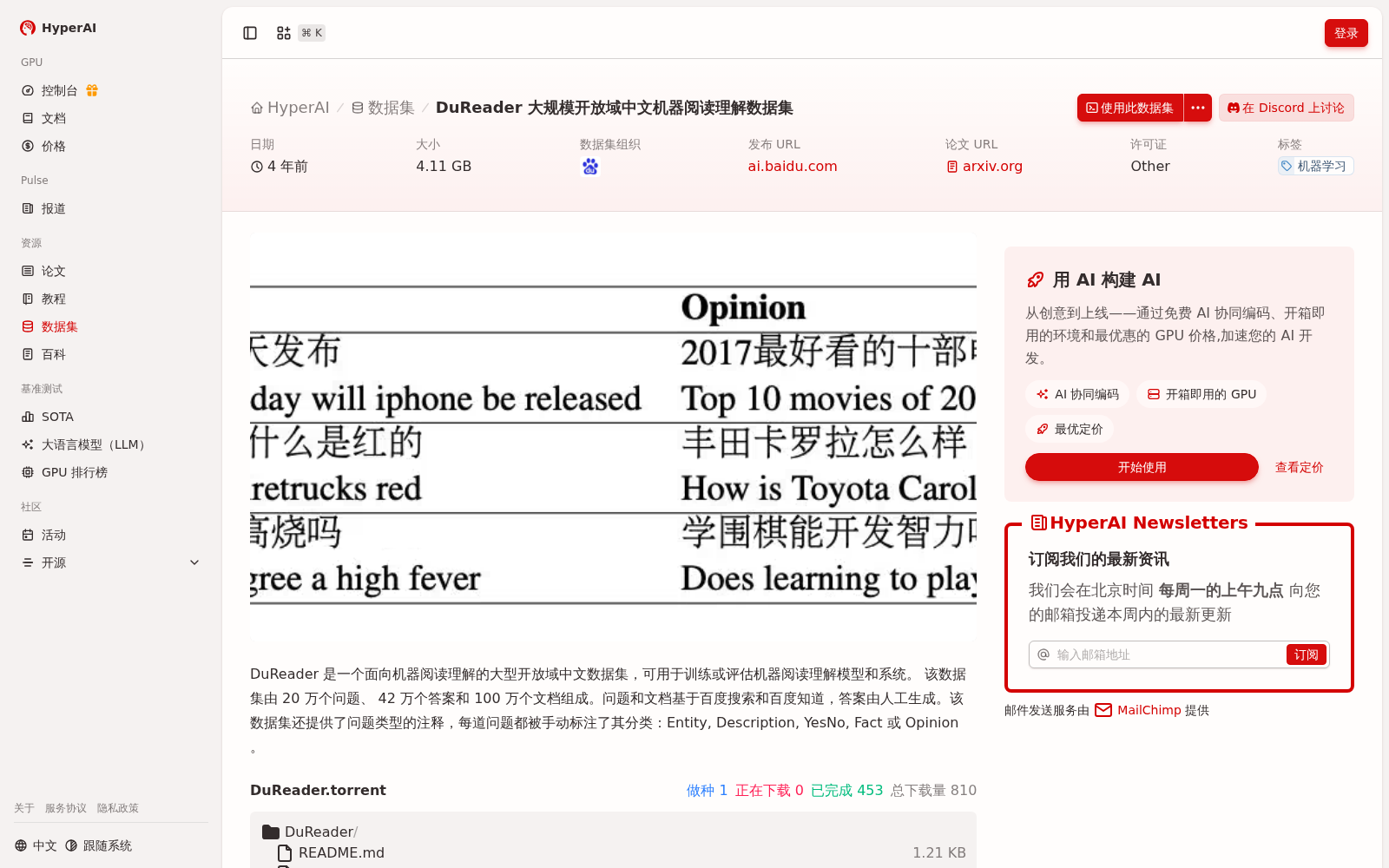
Task: Open the arxiv.org paper link
Action: click(x=984, y=166)
